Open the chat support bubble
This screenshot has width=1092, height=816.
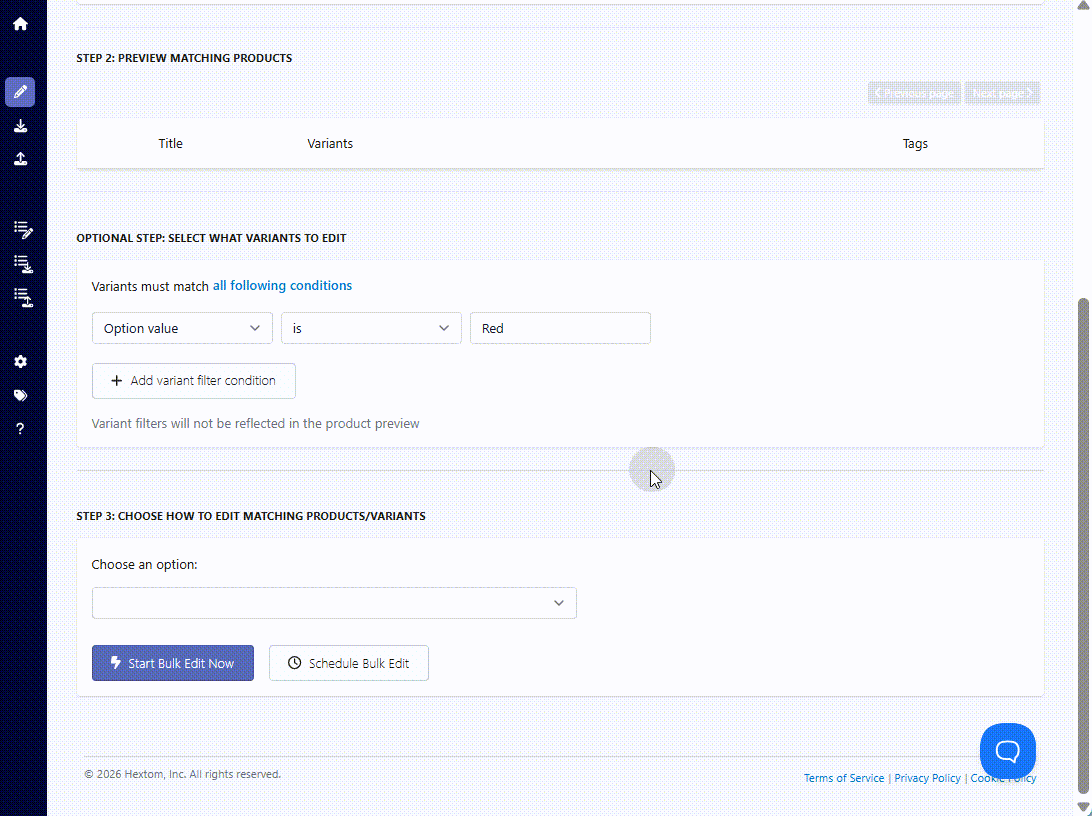point(1007,750)
